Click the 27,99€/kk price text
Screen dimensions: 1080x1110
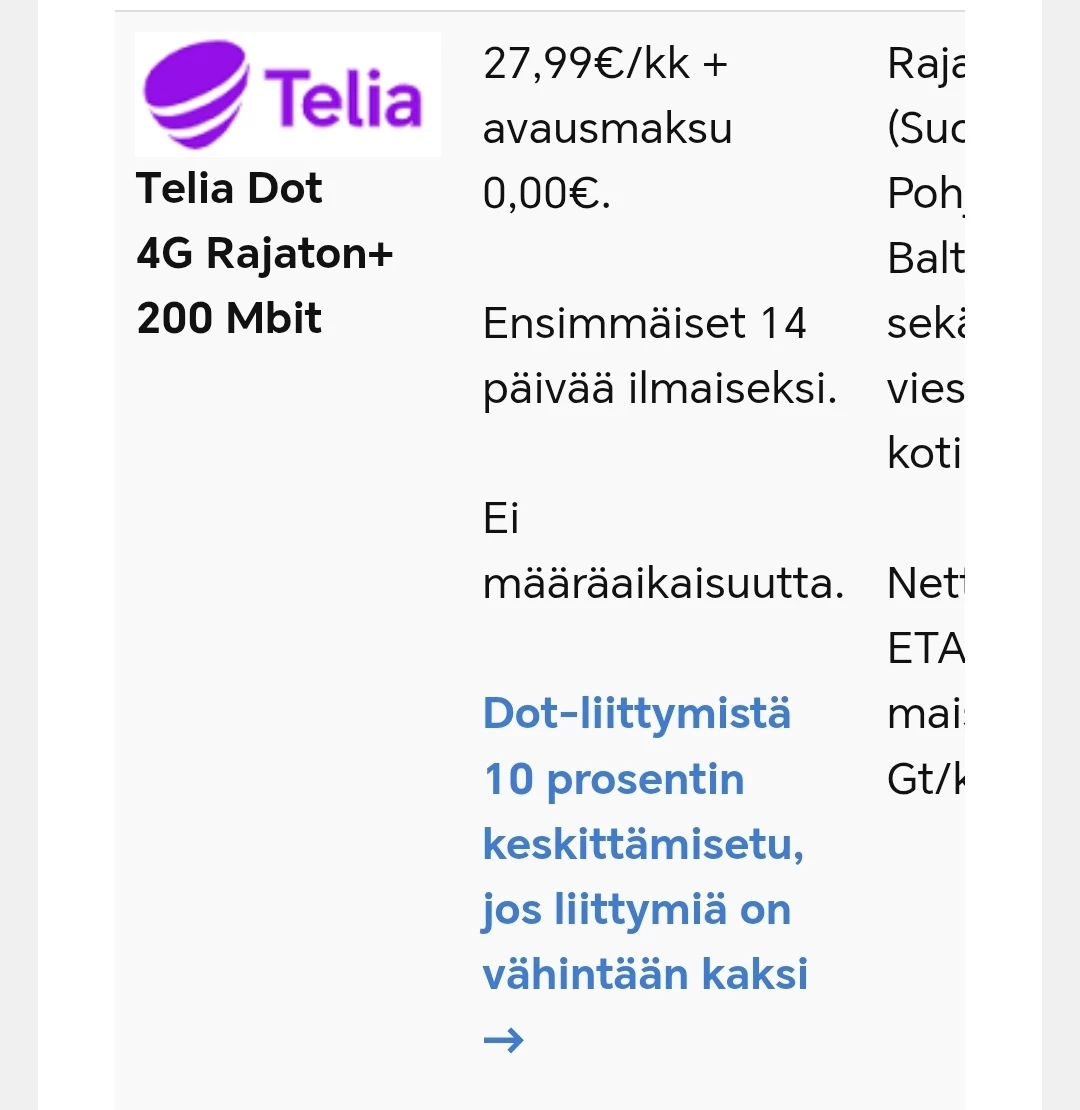click(605, 64)
